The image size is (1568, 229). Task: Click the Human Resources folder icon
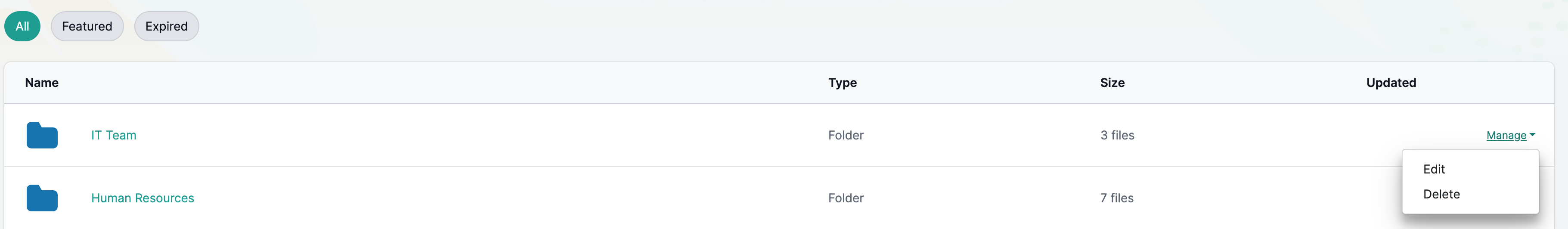(x=42, y=198)
